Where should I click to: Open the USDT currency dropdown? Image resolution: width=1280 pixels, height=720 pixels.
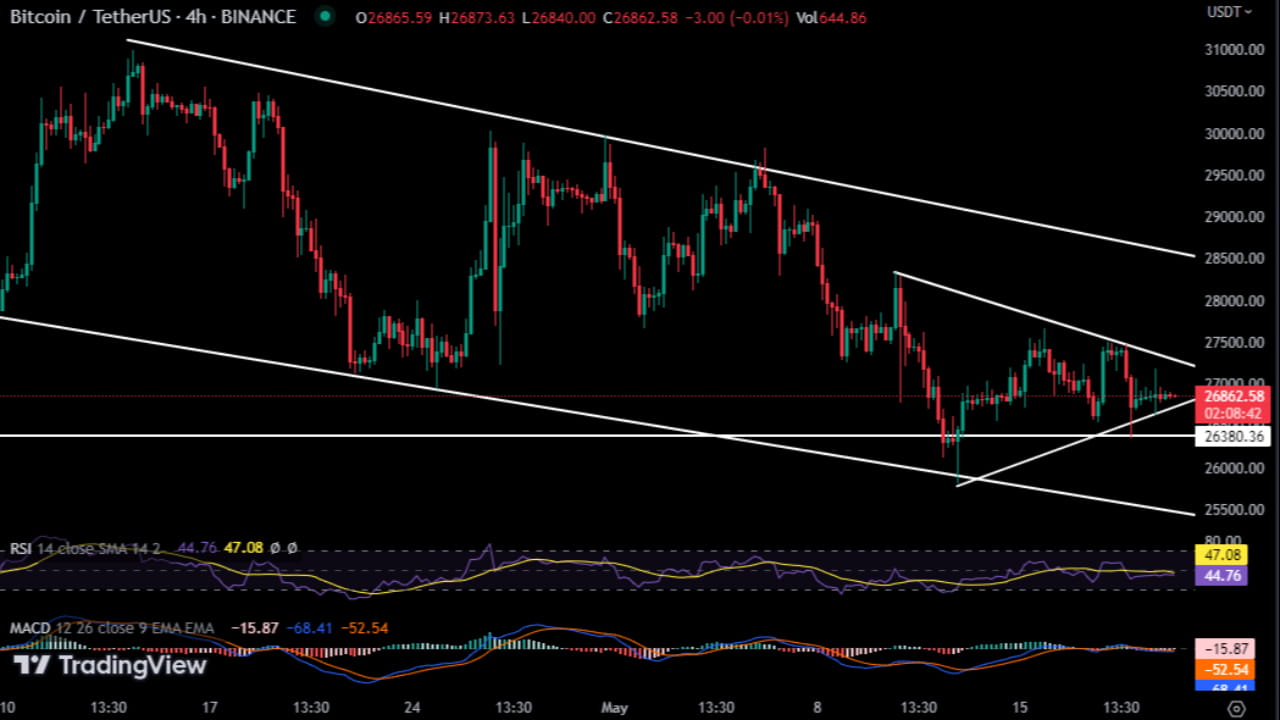[x=1227, y=13]
